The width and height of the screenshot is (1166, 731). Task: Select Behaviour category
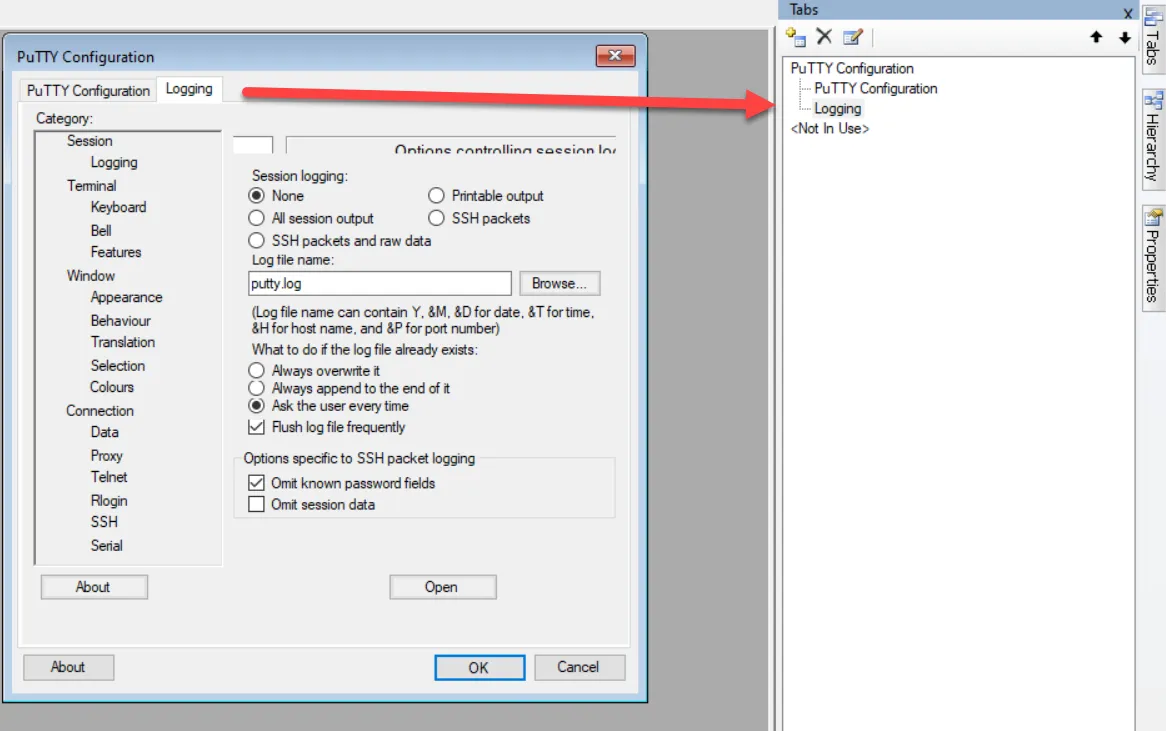click(120, 321)
